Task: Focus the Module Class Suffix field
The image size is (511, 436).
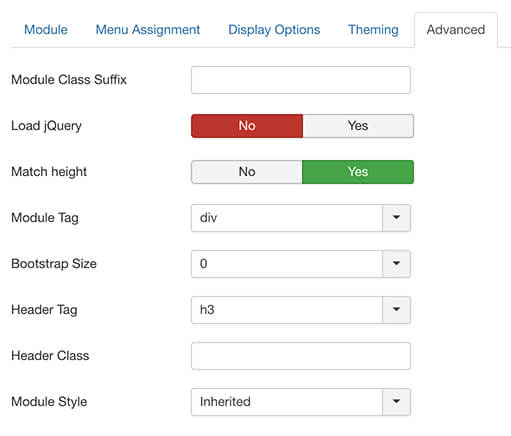Action: 301,80
